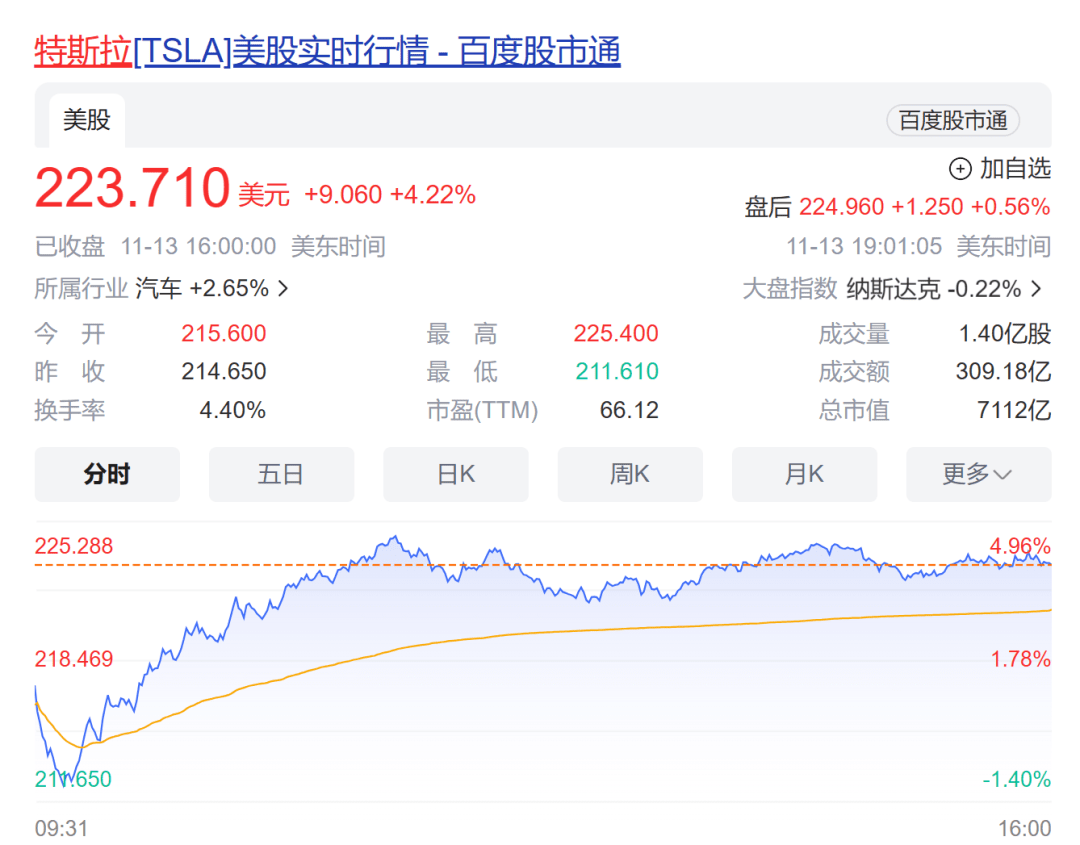Switch to the 分时 chart tab
This screenshot has width=1080, height=845.
[107, 474]
